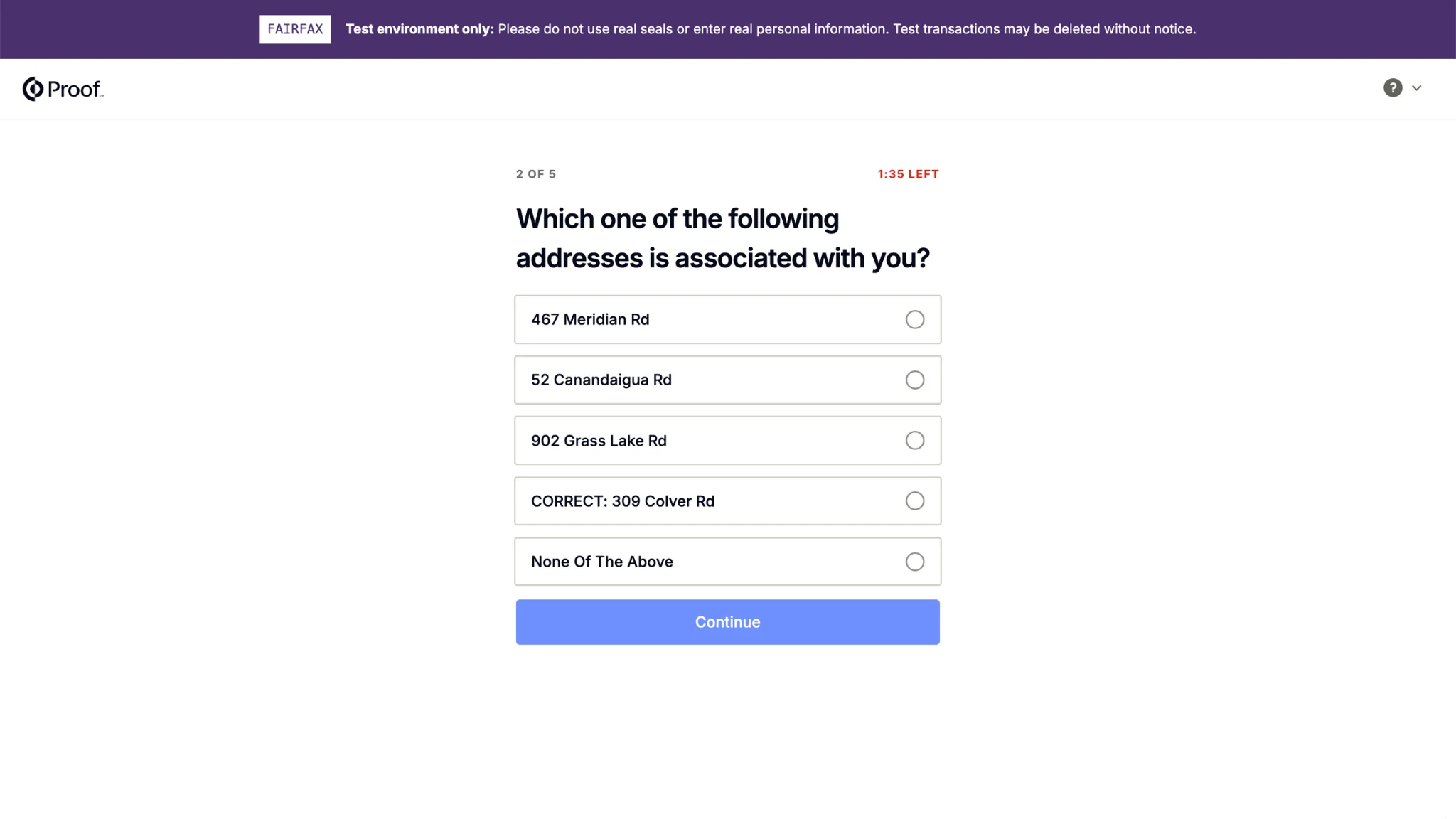The width and height of the screenshot is (1456, 819).
Task: Click the 902 Grass Lake Rd answer label
Action: pos(599,441)
